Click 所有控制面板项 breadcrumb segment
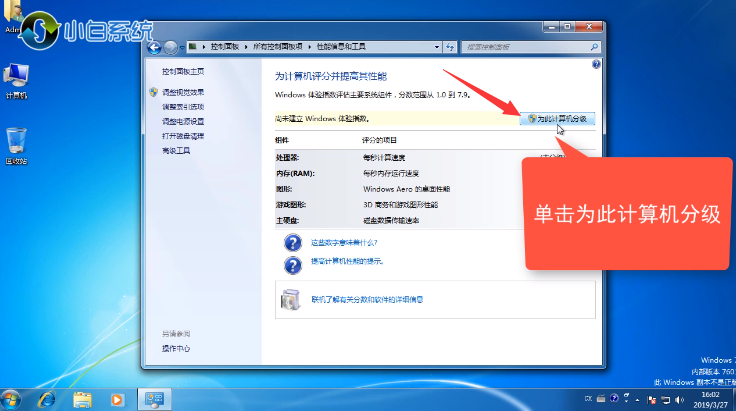 277,47
